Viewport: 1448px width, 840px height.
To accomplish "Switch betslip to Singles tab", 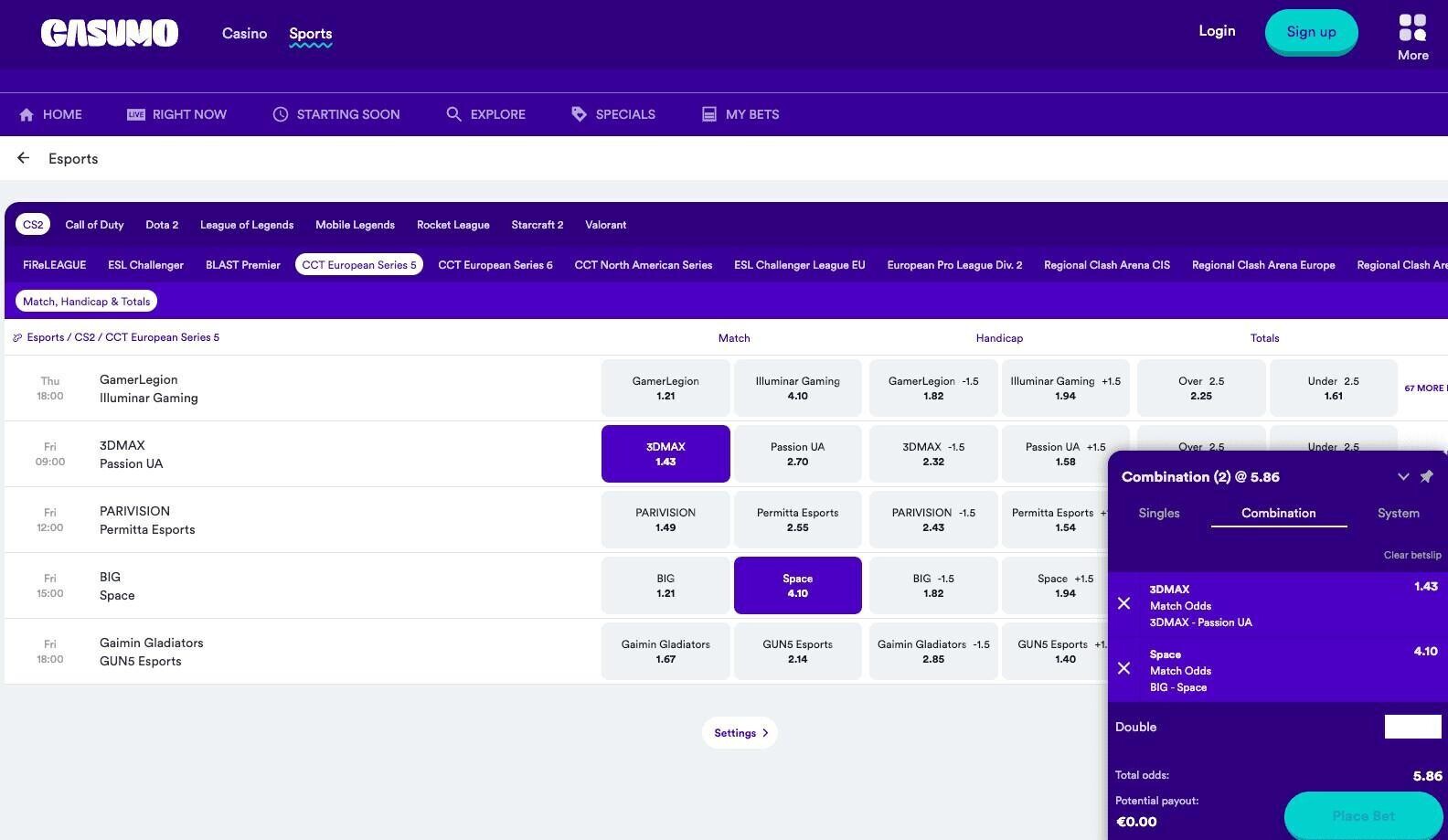I will coord(1159,513).
